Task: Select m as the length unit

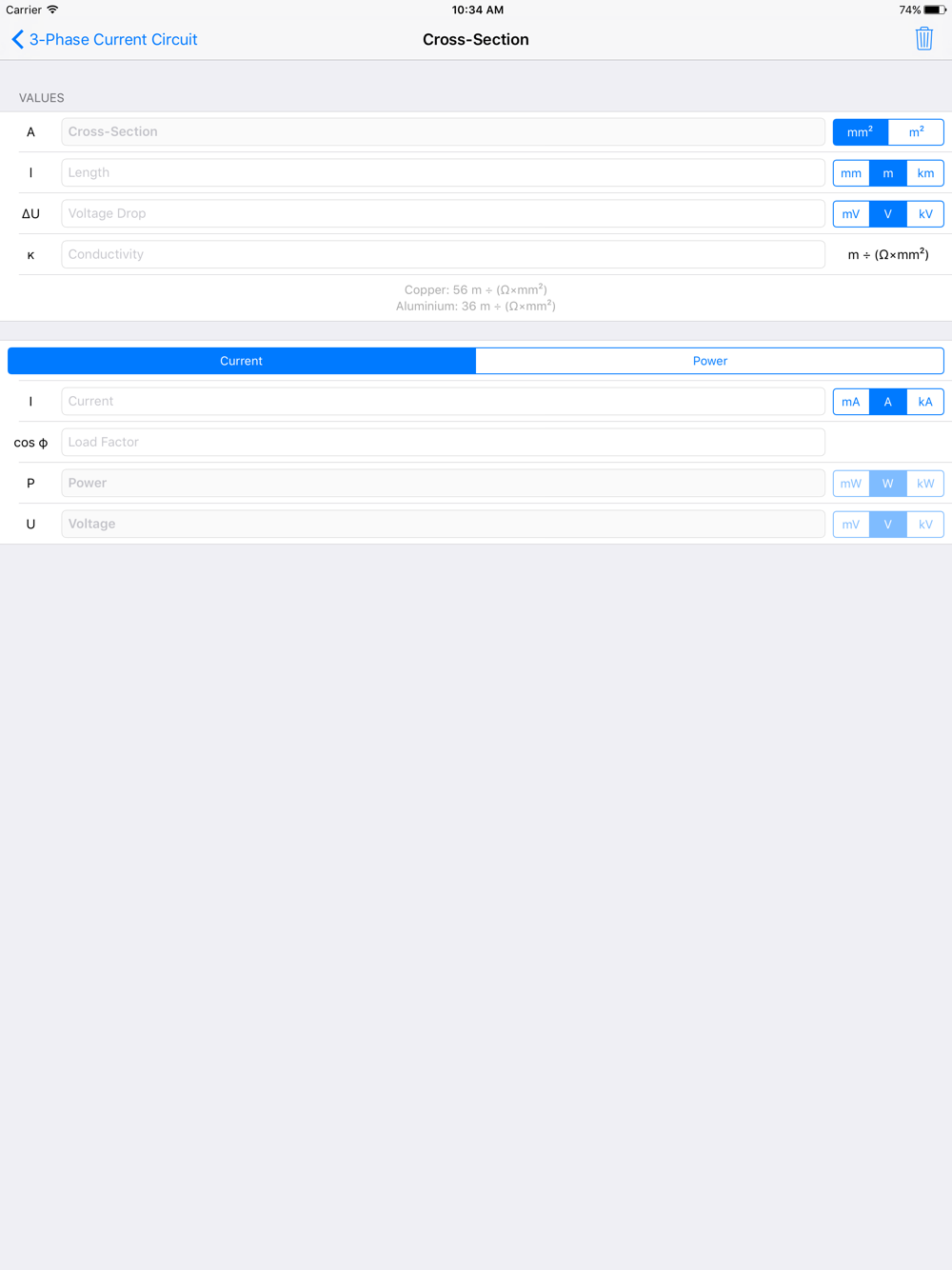Action: (888, 173)
